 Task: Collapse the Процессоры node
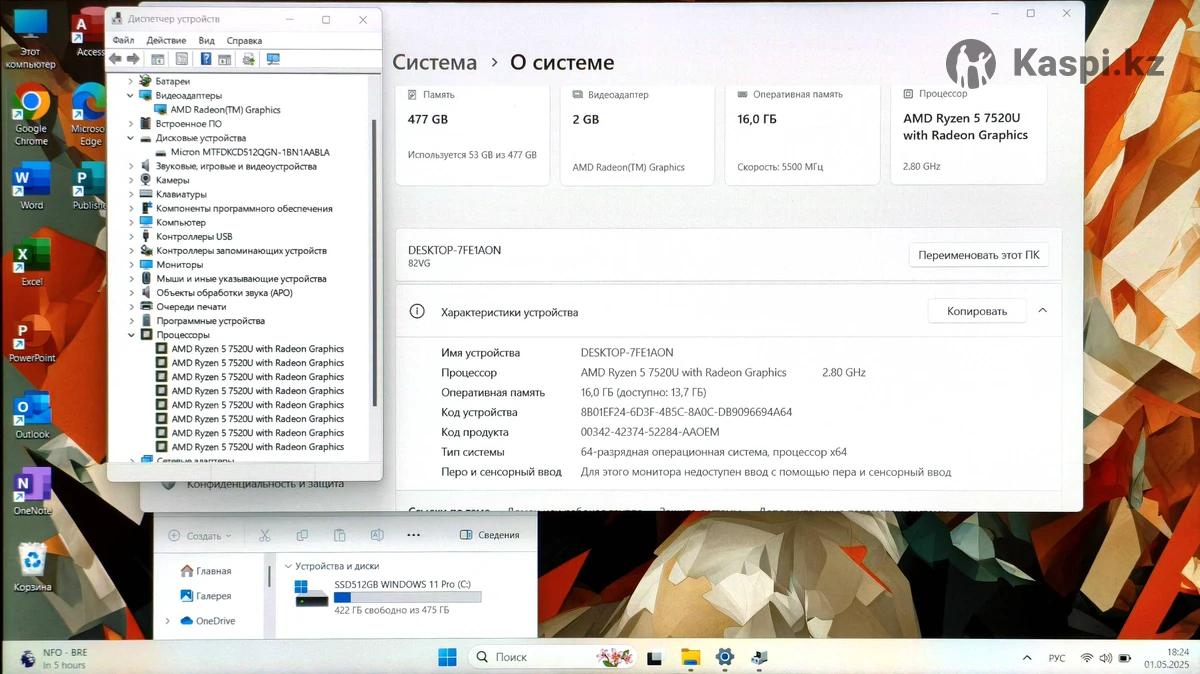pyautogui.click(x=131, y=335)
